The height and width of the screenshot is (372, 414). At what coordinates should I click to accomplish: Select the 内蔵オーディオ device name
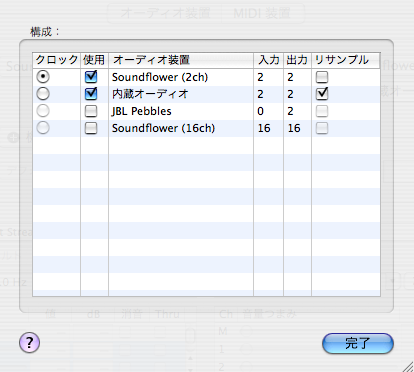pos(150,94)
